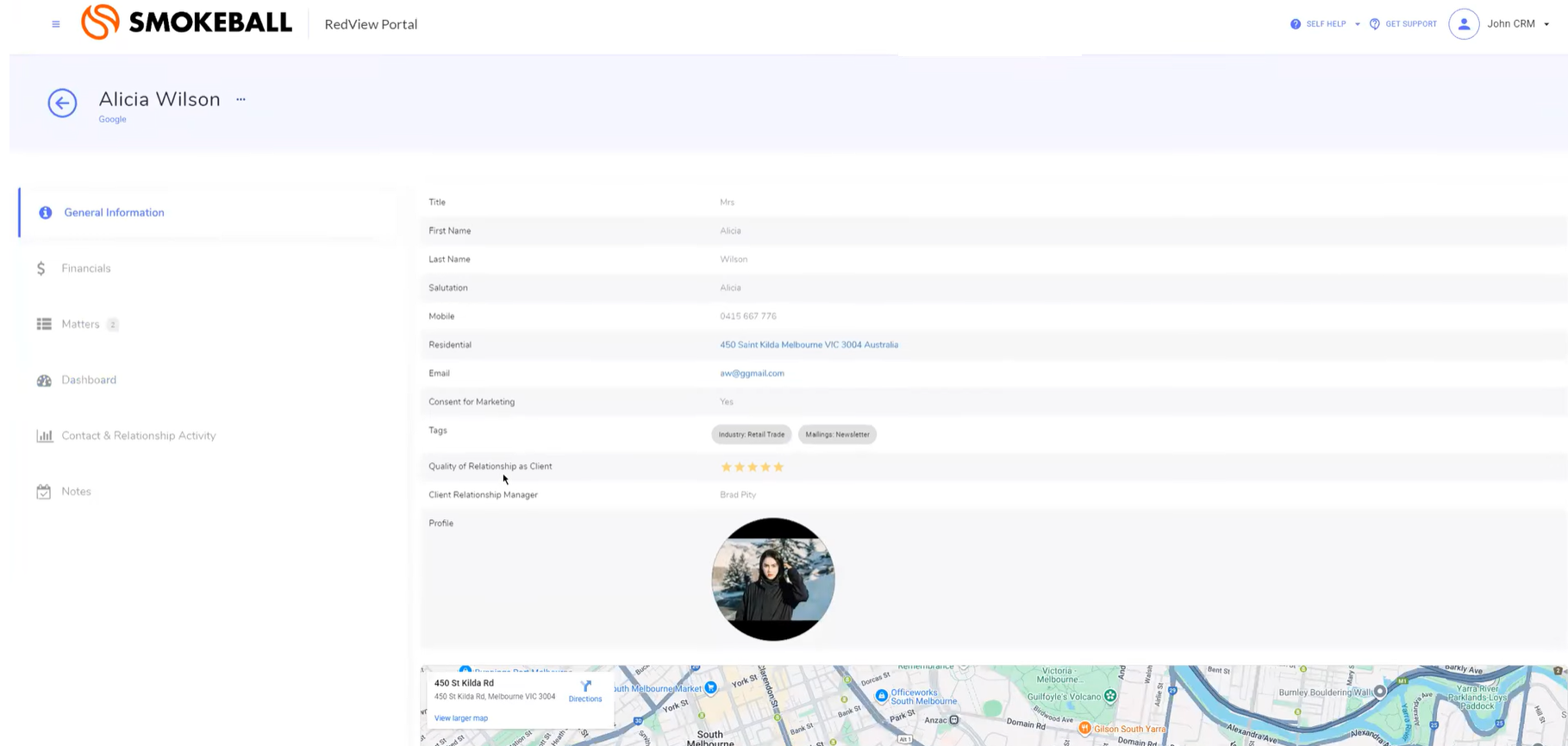Click the Matters list icon
Viewport: 1568px width, 746px height.
coord(44,324)
